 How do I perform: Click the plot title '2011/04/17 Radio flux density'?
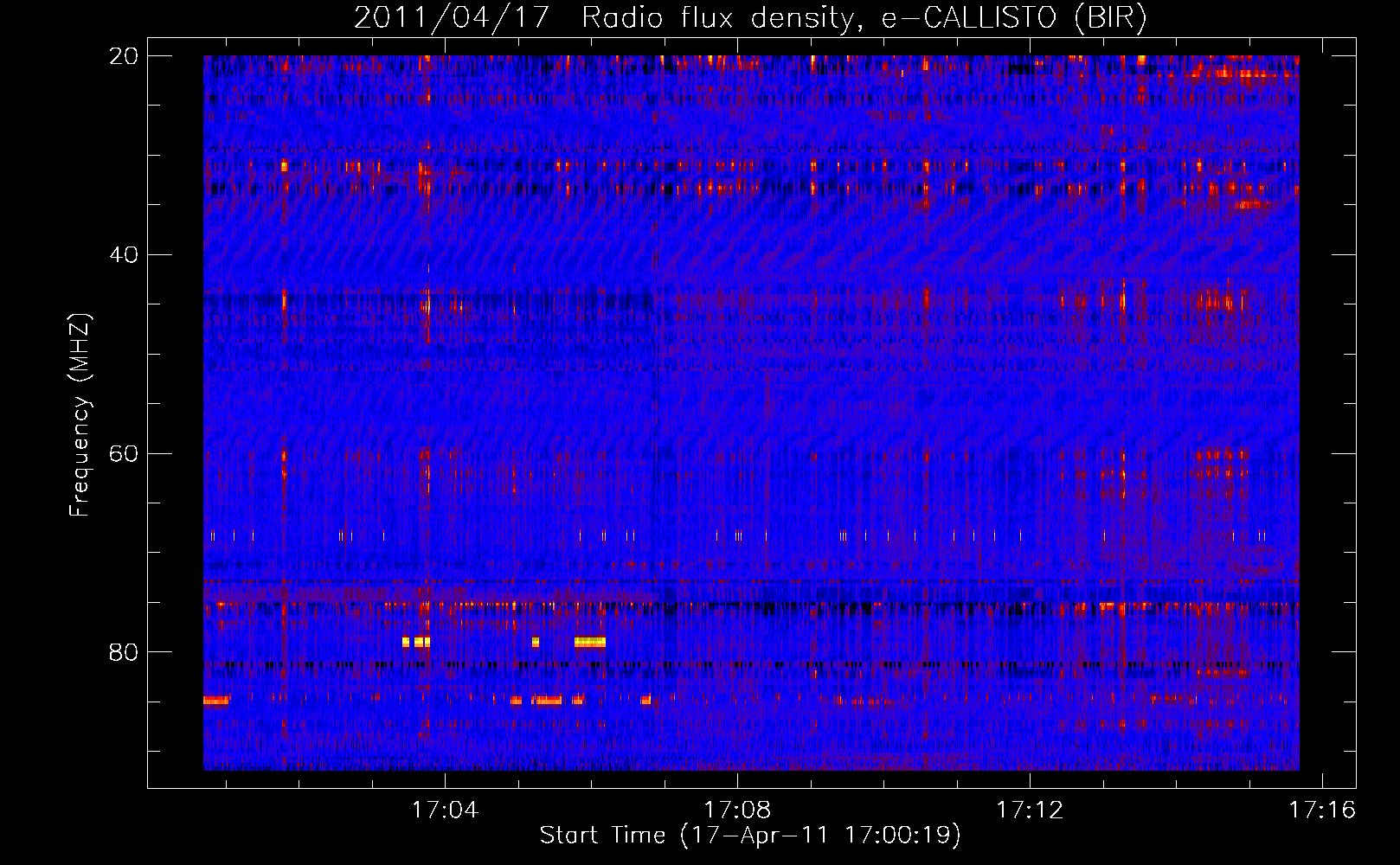point(750,18)
